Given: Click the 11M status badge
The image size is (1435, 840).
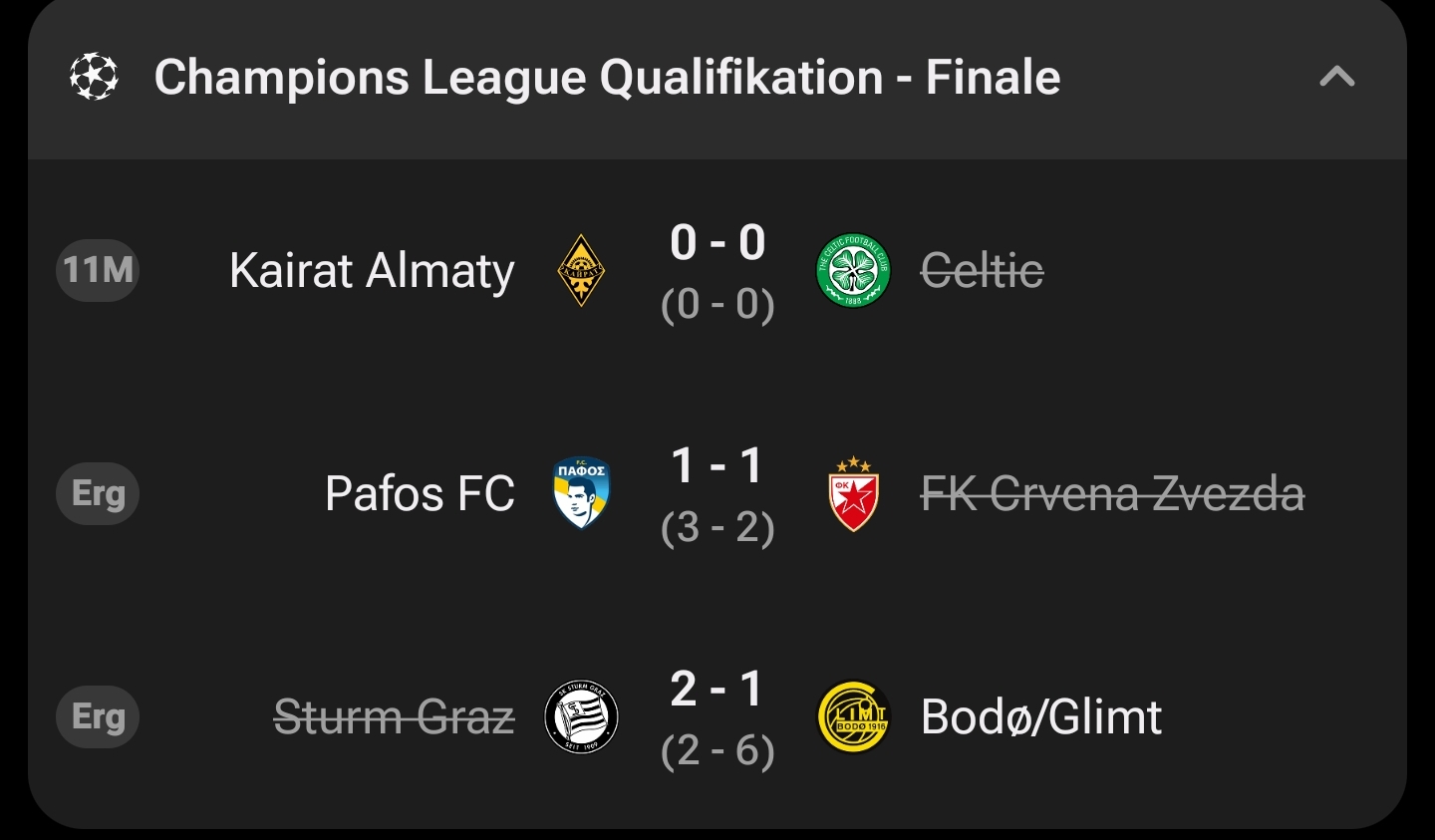Looking at the screenshot, I should (98, 270).
